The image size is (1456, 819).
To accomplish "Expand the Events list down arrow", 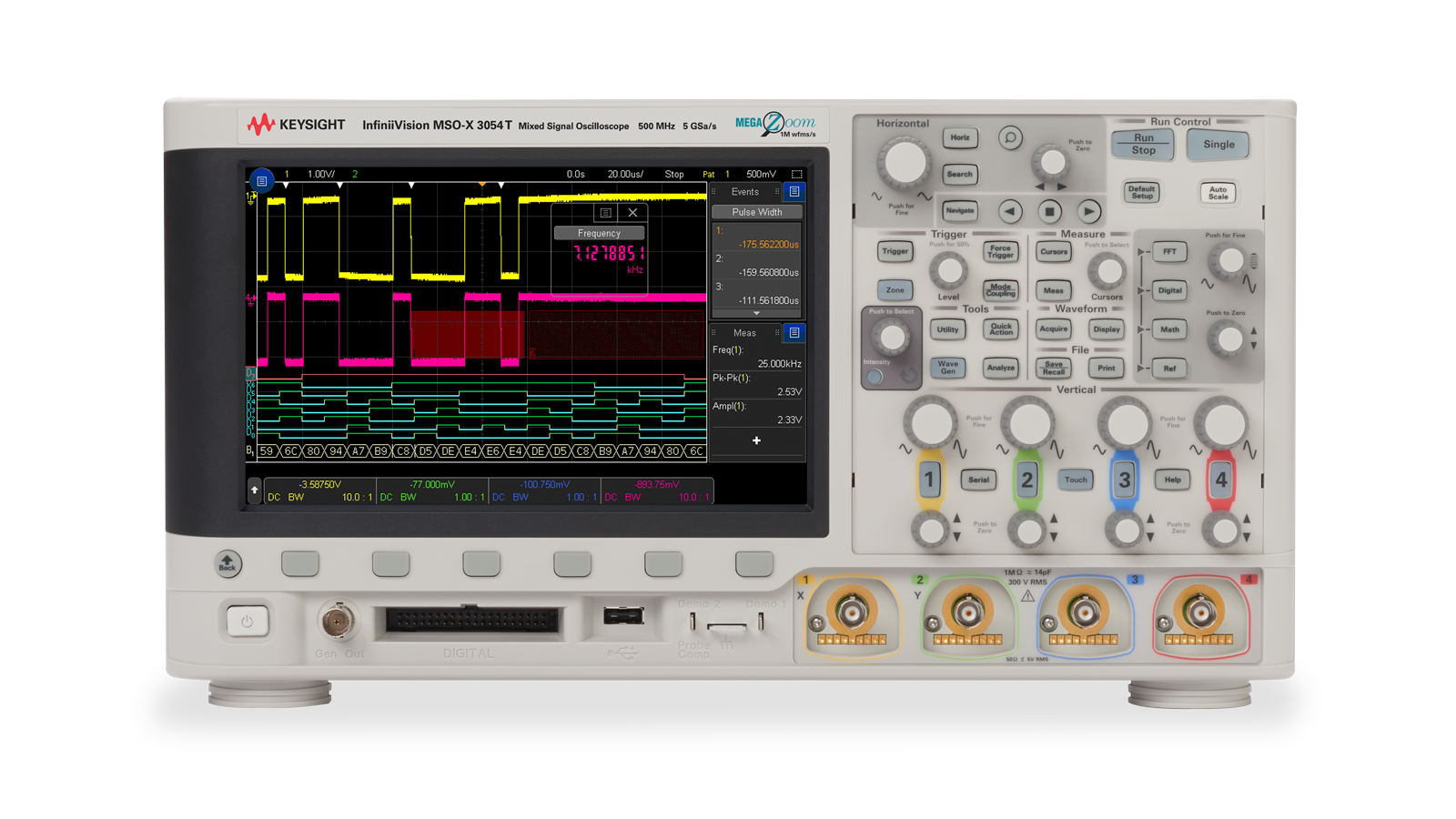I will click(756, 313).
